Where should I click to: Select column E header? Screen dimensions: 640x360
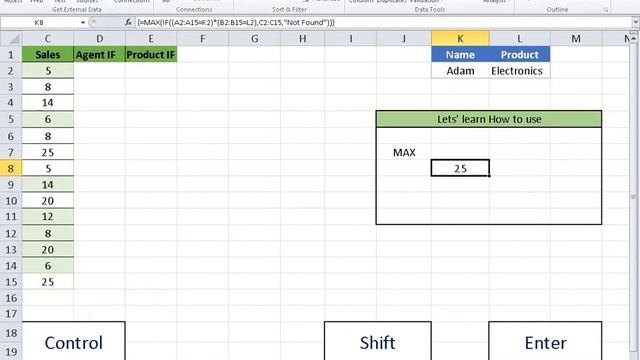pyautogui.click(x=151, y=39)
